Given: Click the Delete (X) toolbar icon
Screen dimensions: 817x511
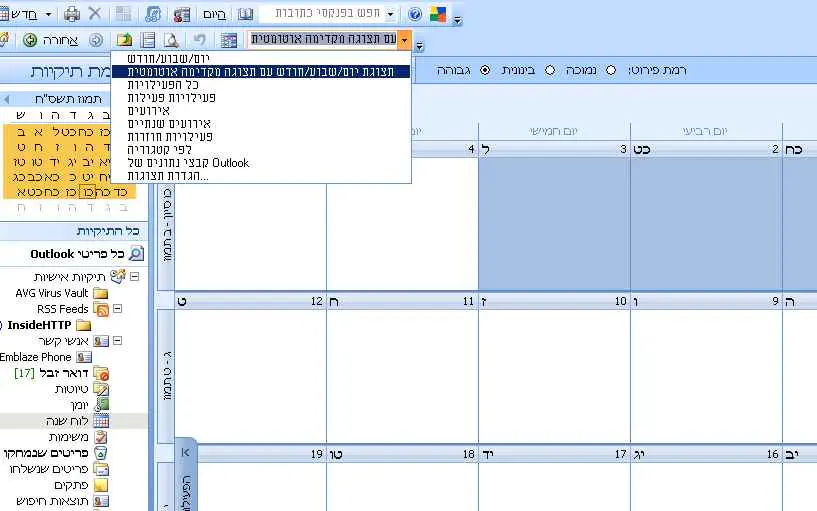Looking at the screenshot, I should tap(95, 14).
